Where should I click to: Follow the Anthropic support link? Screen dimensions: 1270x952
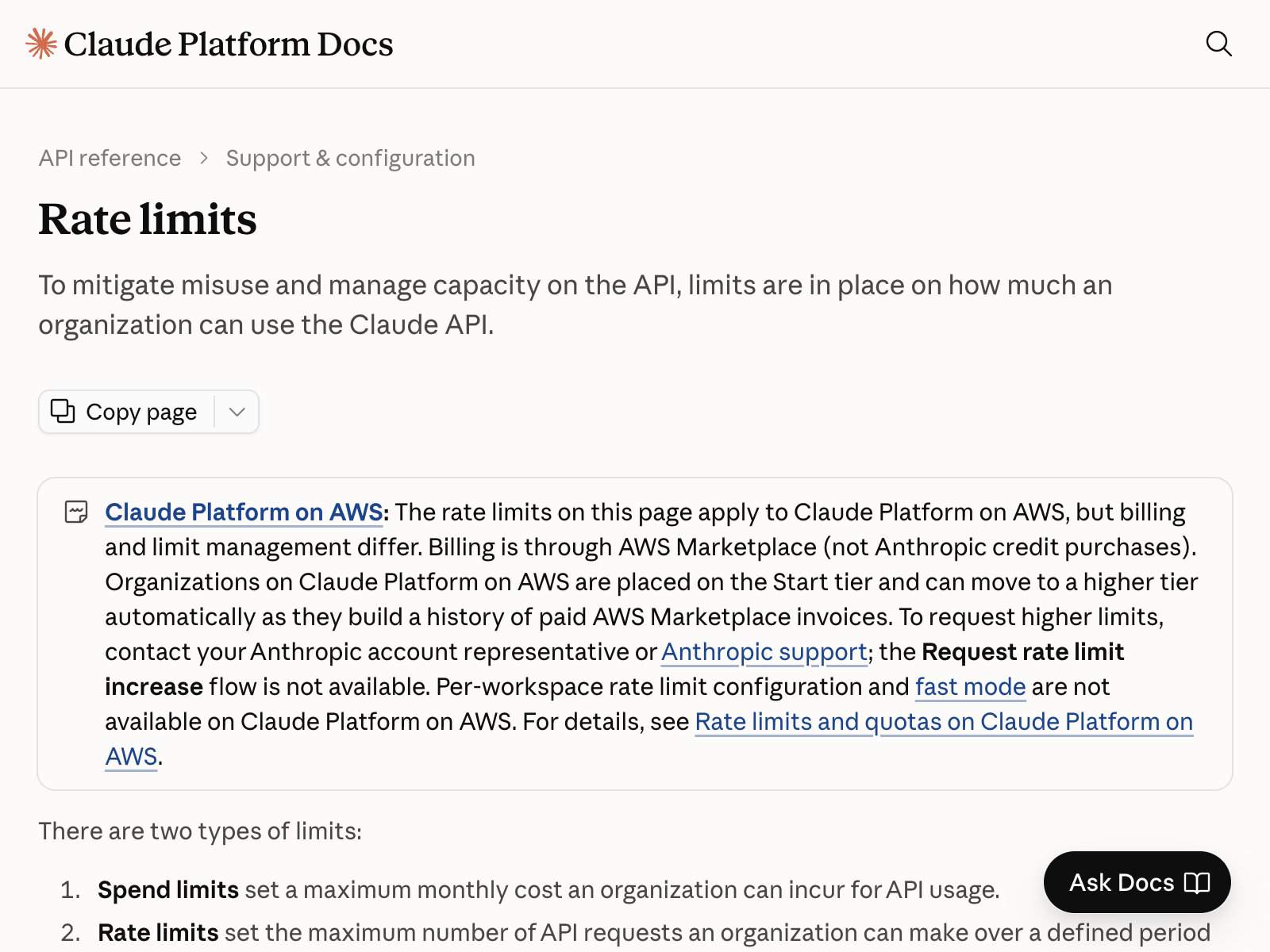click(764, 651)
